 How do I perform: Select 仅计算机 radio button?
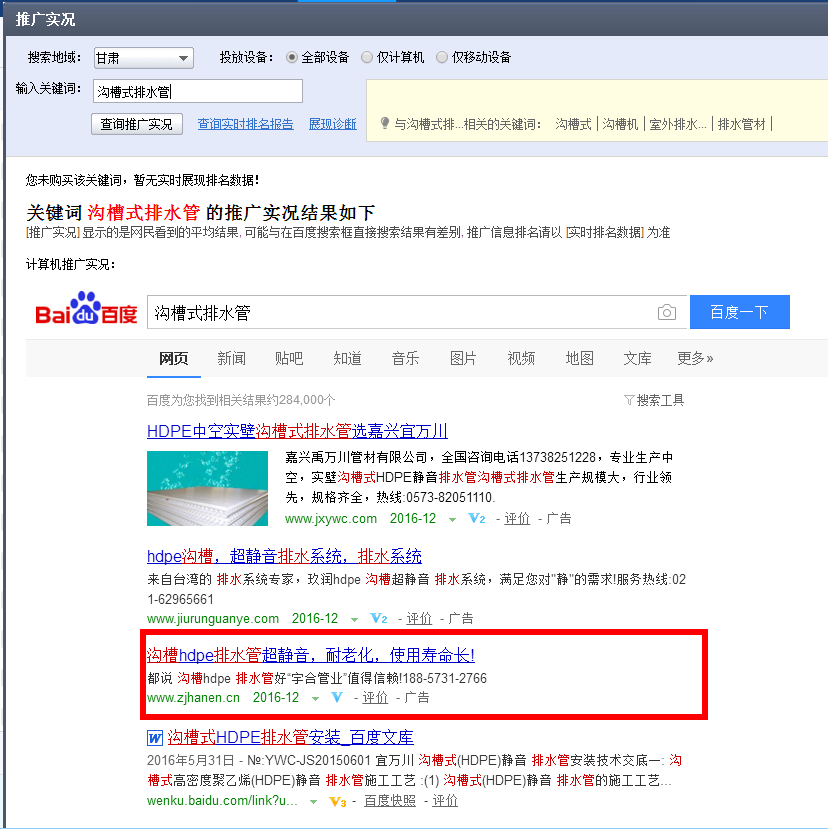click(x=366, y=57)
